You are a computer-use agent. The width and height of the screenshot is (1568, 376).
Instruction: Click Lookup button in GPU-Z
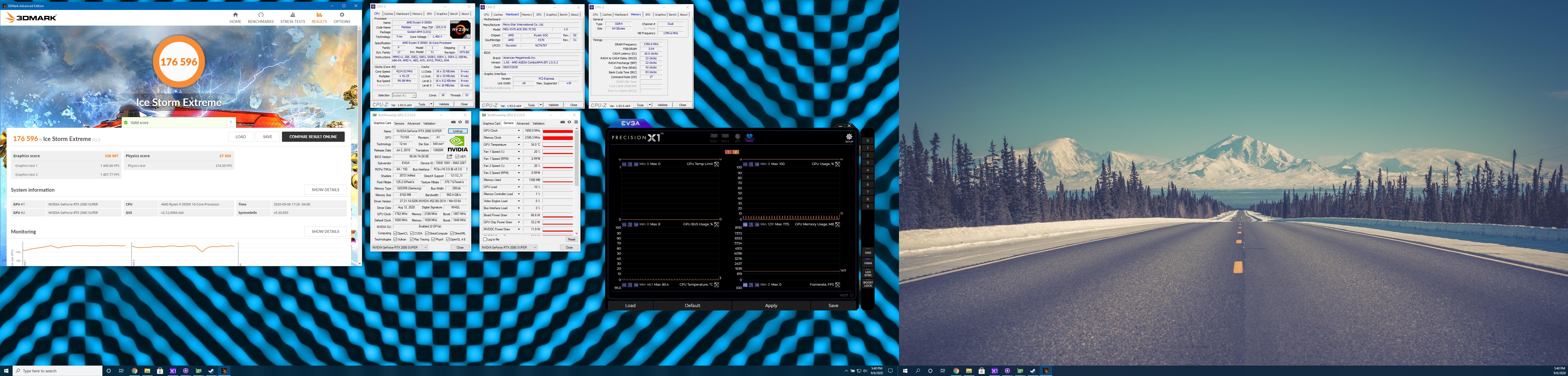click(458, 131)
